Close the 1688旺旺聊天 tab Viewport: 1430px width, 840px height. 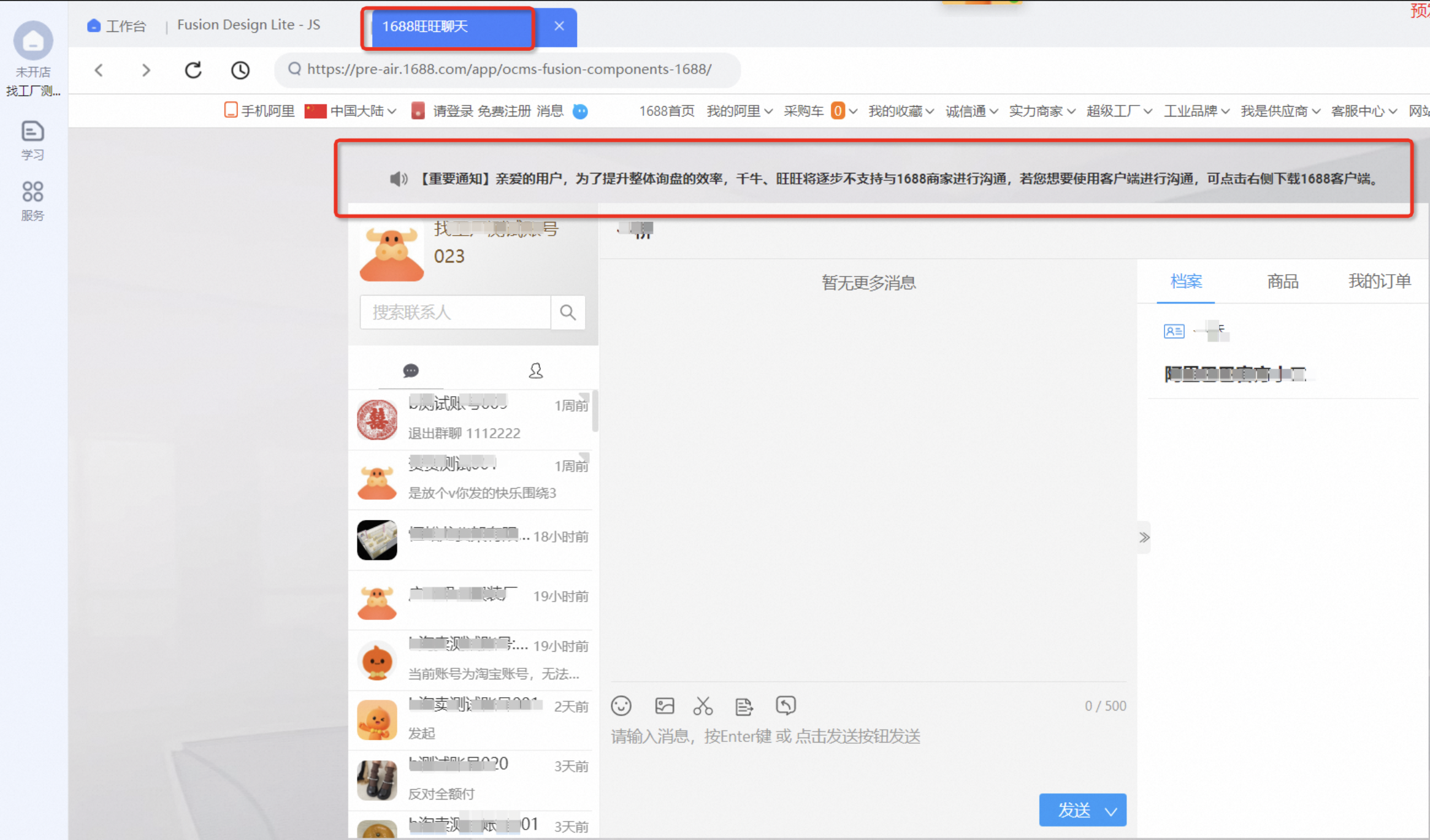pyautogui.click(x=559, y=26)
